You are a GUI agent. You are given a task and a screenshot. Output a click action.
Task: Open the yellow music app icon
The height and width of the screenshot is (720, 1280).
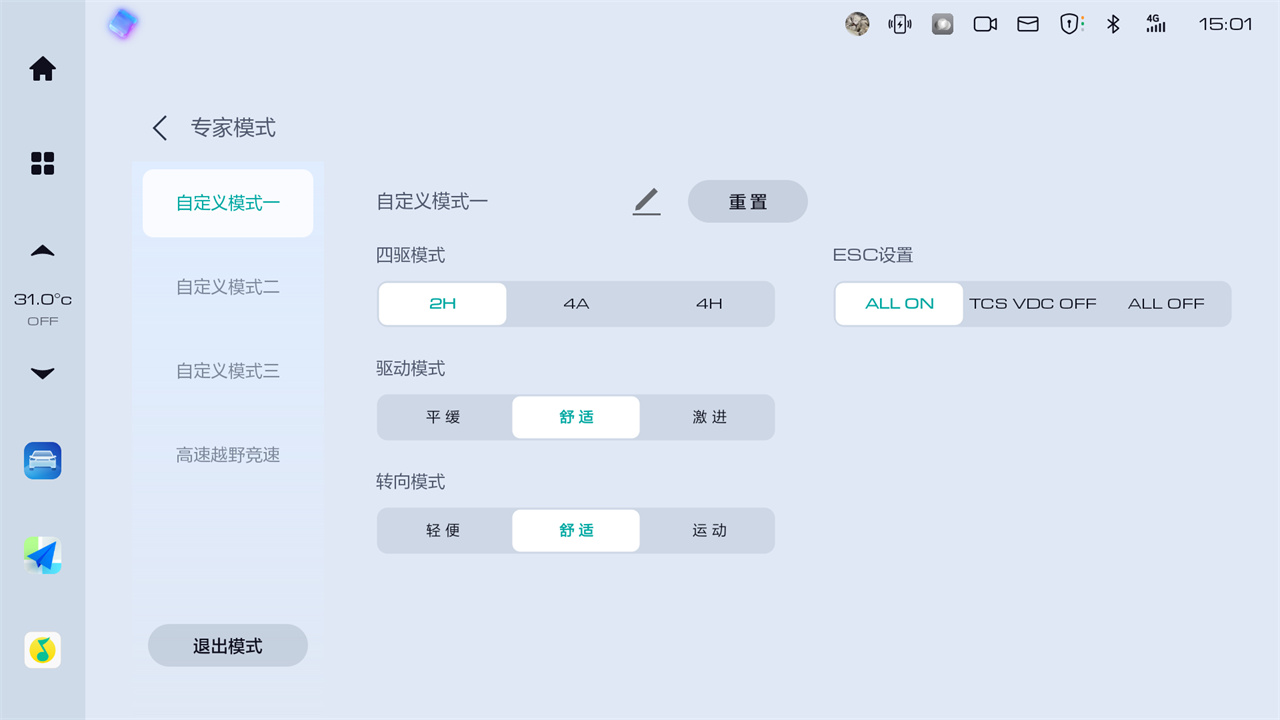[x=43, y=650]
